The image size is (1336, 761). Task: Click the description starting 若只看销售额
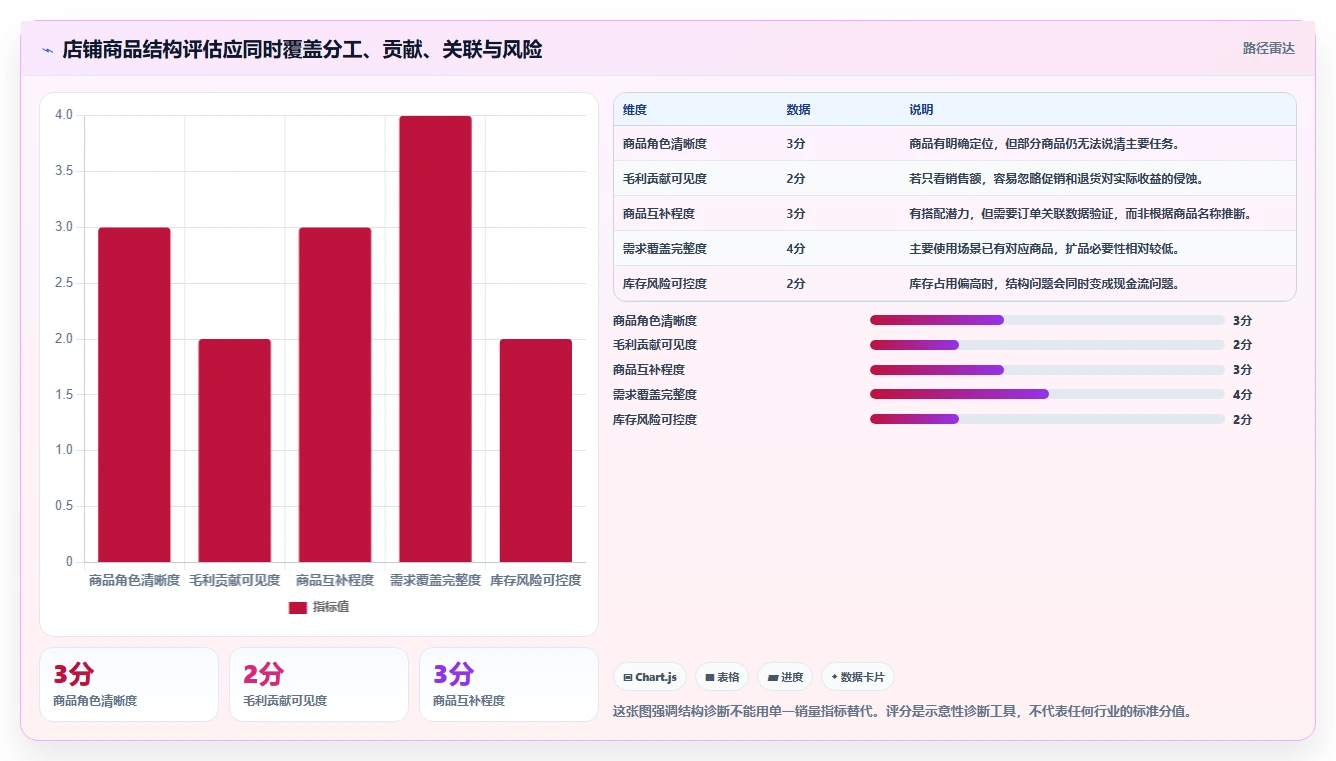tap(1057, 179)
